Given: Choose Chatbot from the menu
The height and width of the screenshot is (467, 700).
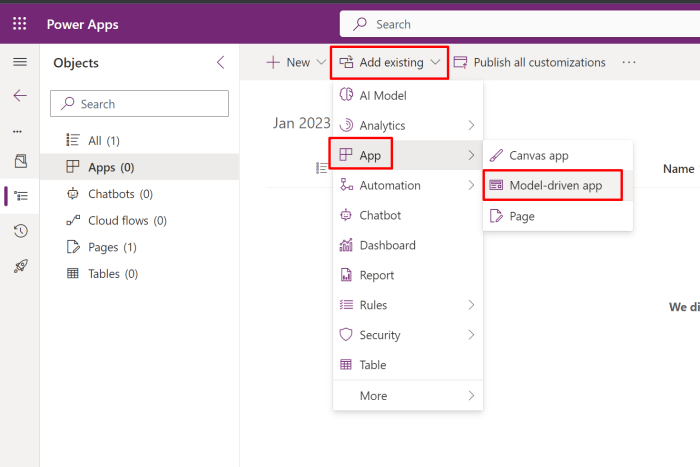Looking at the screenshot, I should click(x=408, y=215).
